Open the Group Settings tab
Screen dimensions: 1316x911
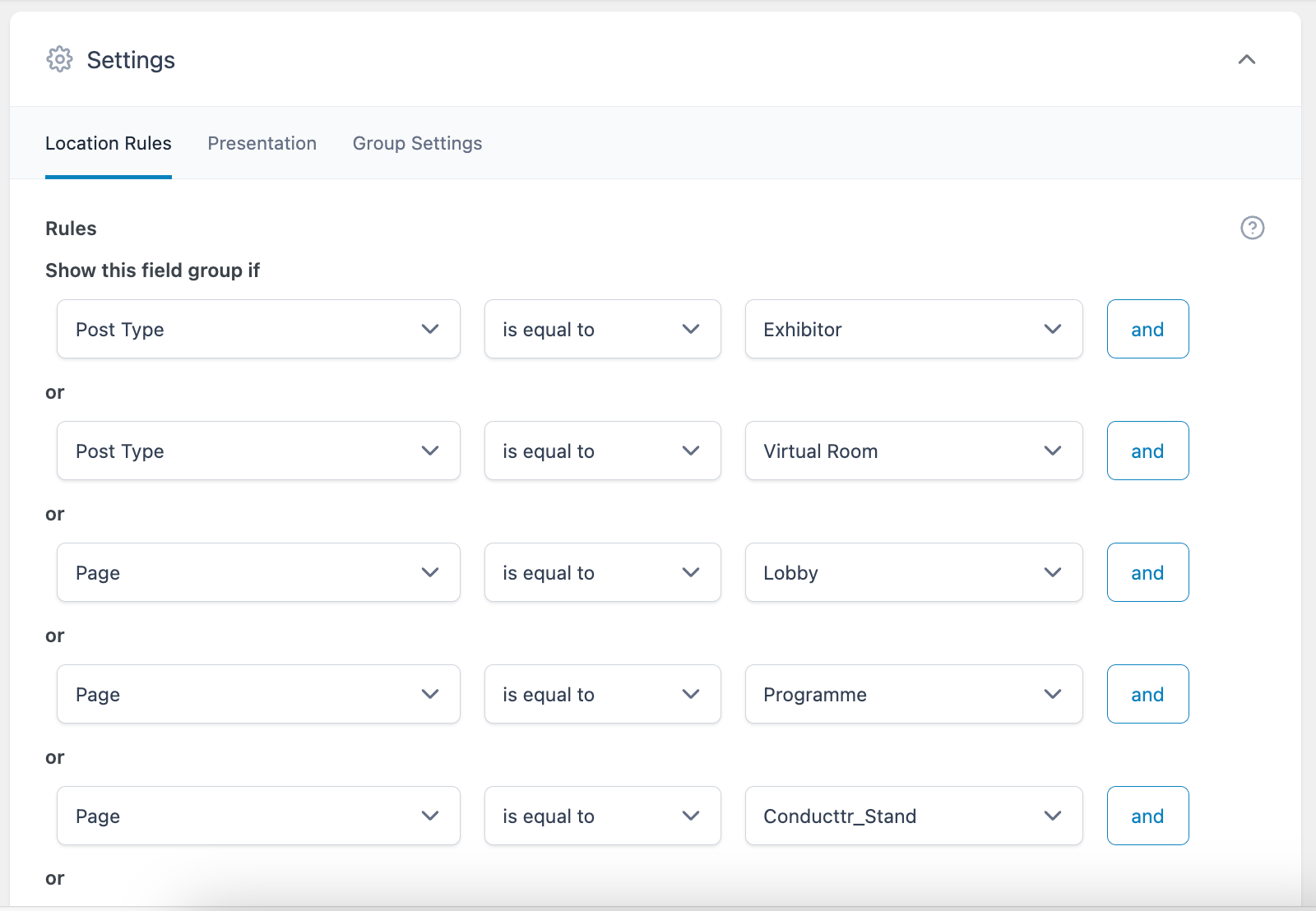(x=417, y=143)
